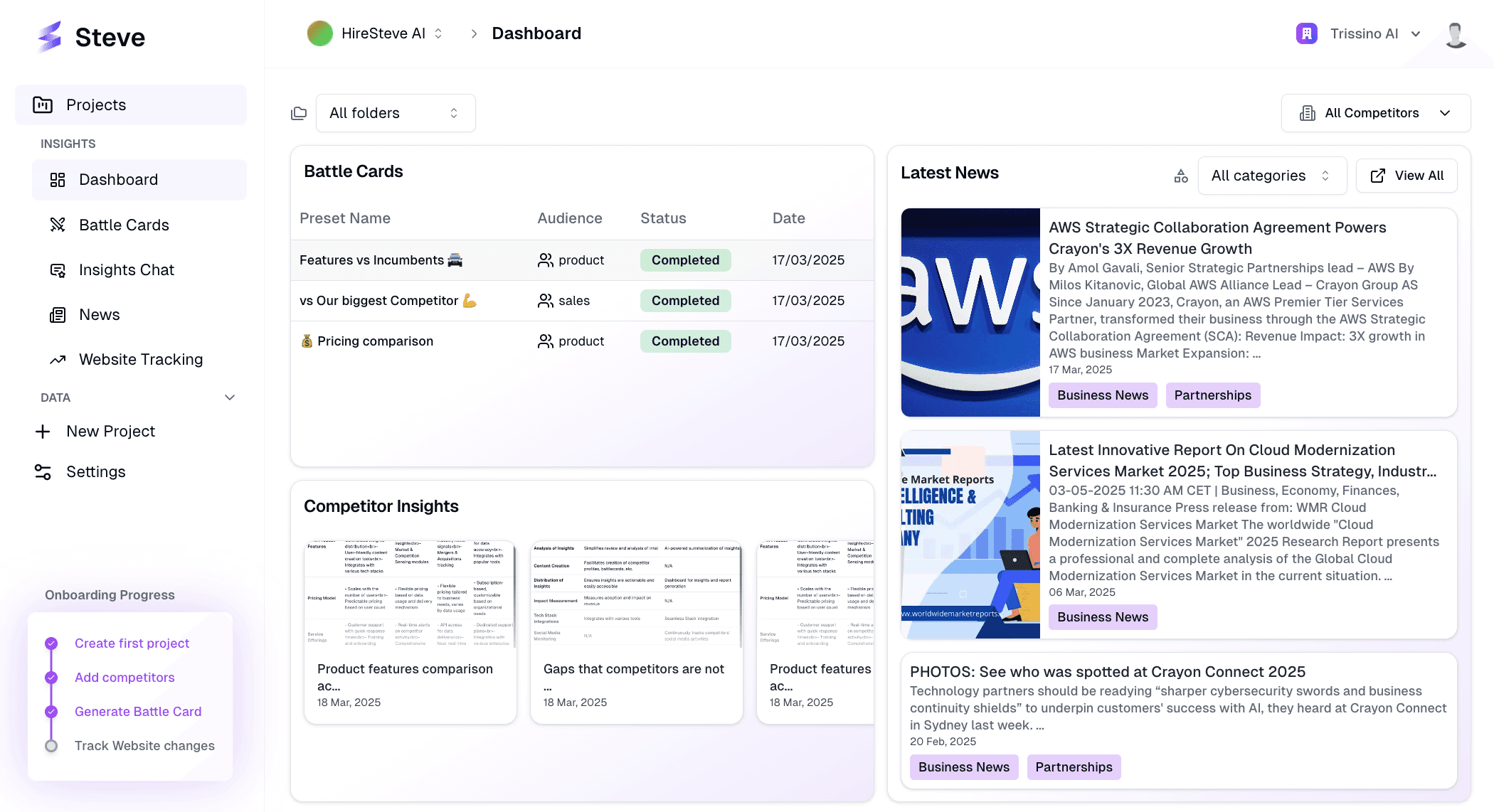Select the Battle Cards crossed-swords icon

(x=57, y=225)
